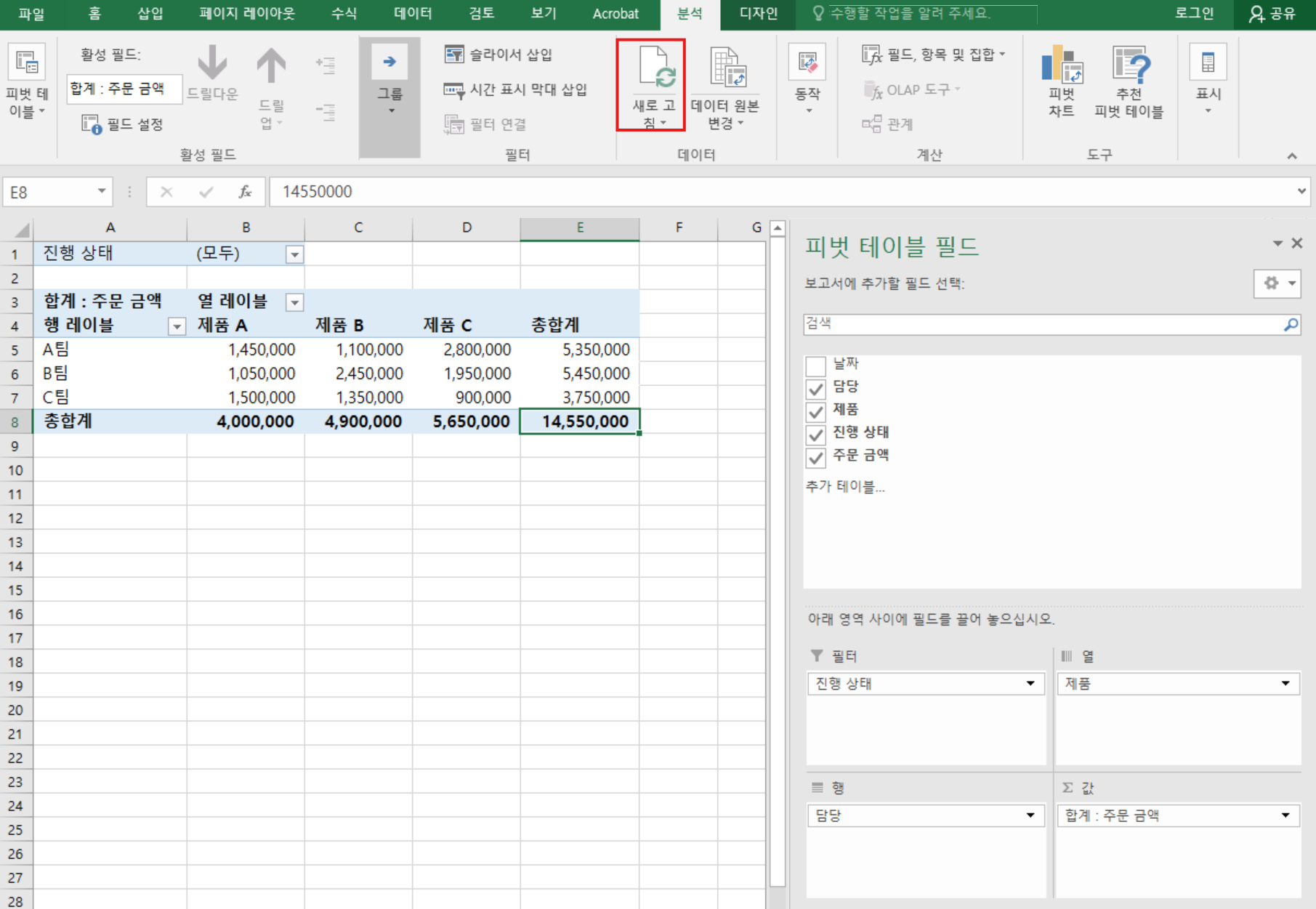This screenshot has height=909, width=1316.
Task: Open 추천 피벗 테이블 icon
Action: tap(1131, 64)
